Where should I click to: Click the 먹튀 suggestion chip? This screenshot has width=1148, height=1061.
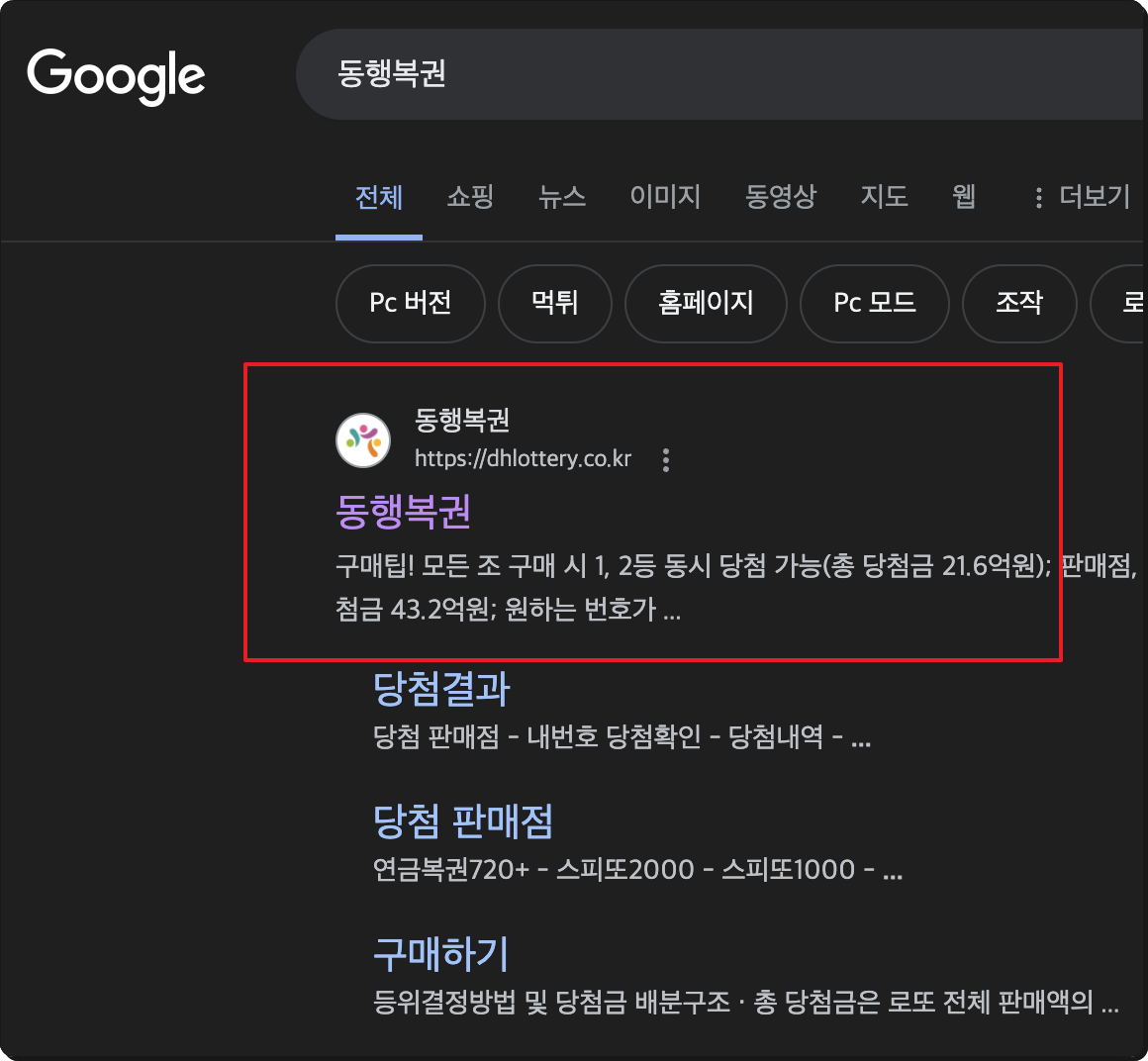click(x=554, y=303)
